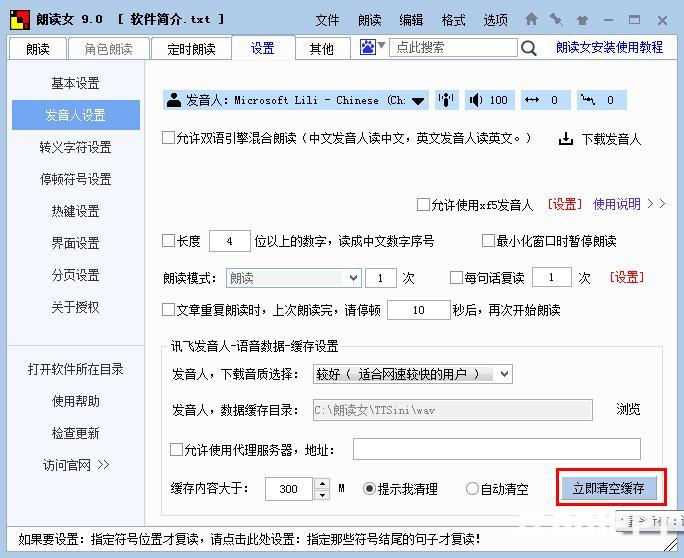Click the pin window icon
The width and height of the screenshot is (684, 558).
pyautogui.click(x=556, y=19)
